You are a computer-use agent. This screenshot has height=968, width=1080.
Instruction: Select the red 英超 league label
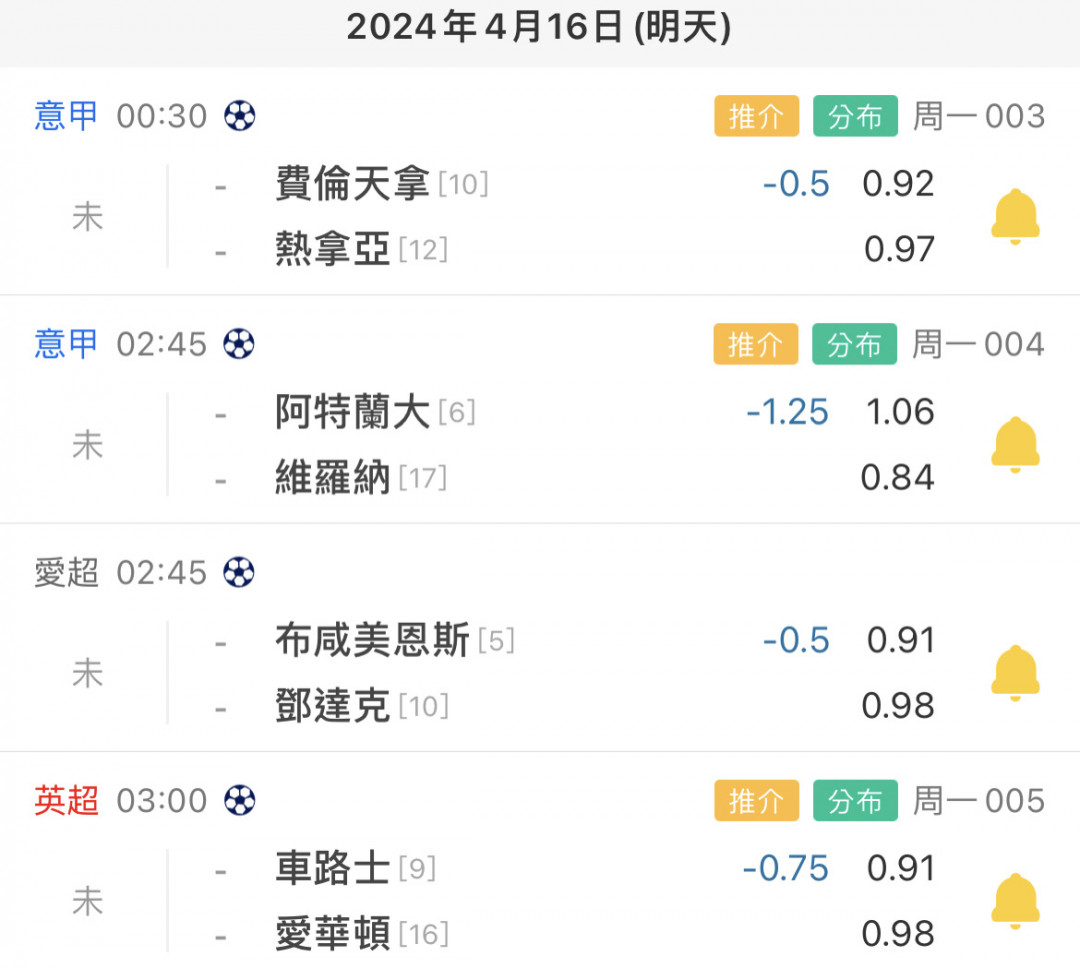point(66,801)
